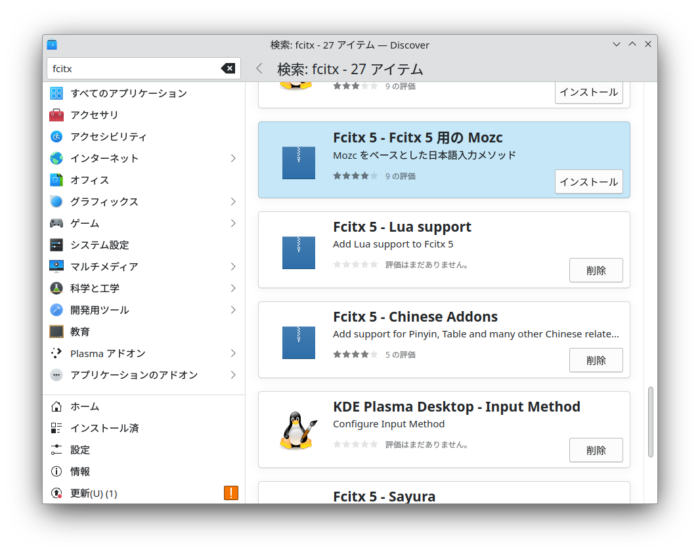Click the Fcitx 5 Mozc package icon

298,162
